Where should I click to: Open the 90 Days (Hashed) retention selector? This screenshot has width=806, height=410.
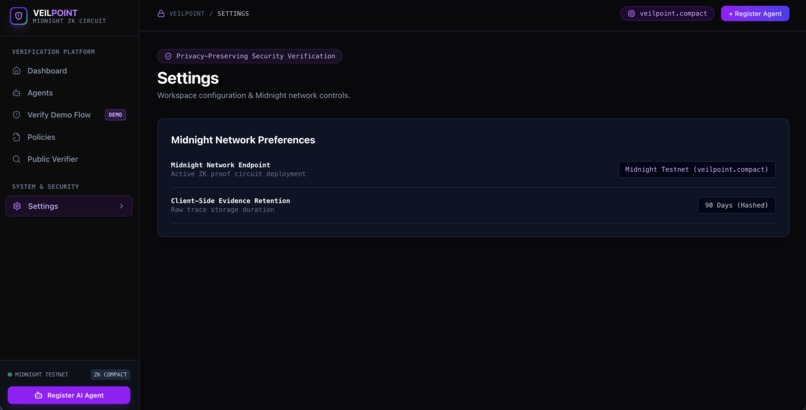tap(736, 206)
